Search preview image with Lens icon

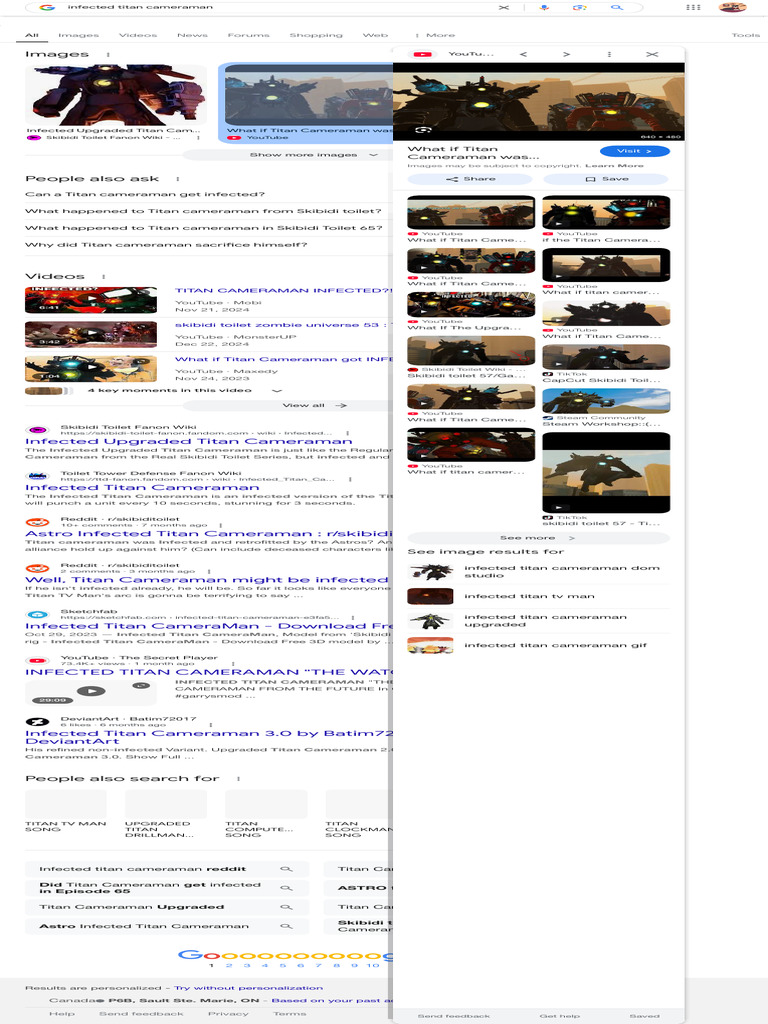pos(423,130)
